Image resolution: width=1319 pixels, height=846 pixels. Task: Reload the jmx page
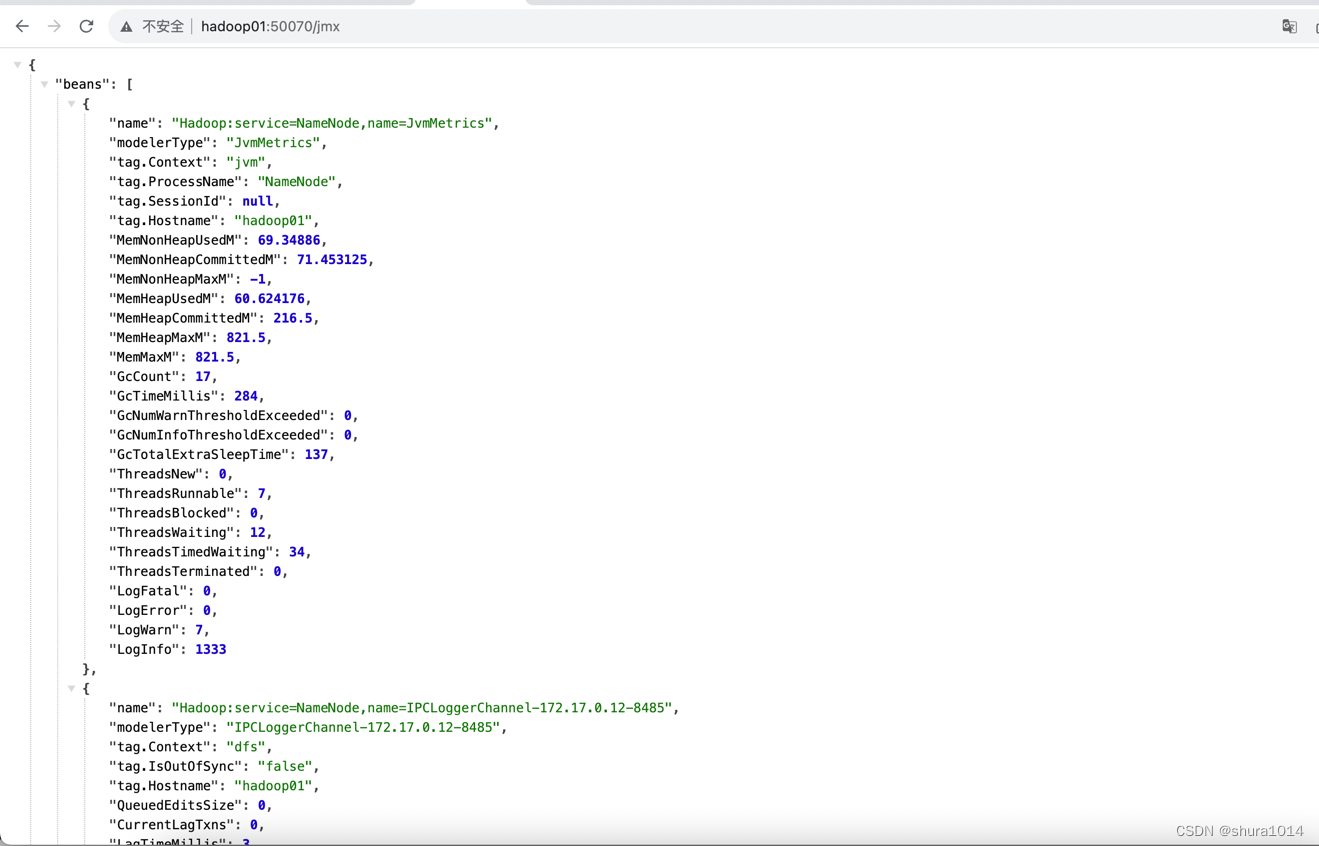[86, 26]
